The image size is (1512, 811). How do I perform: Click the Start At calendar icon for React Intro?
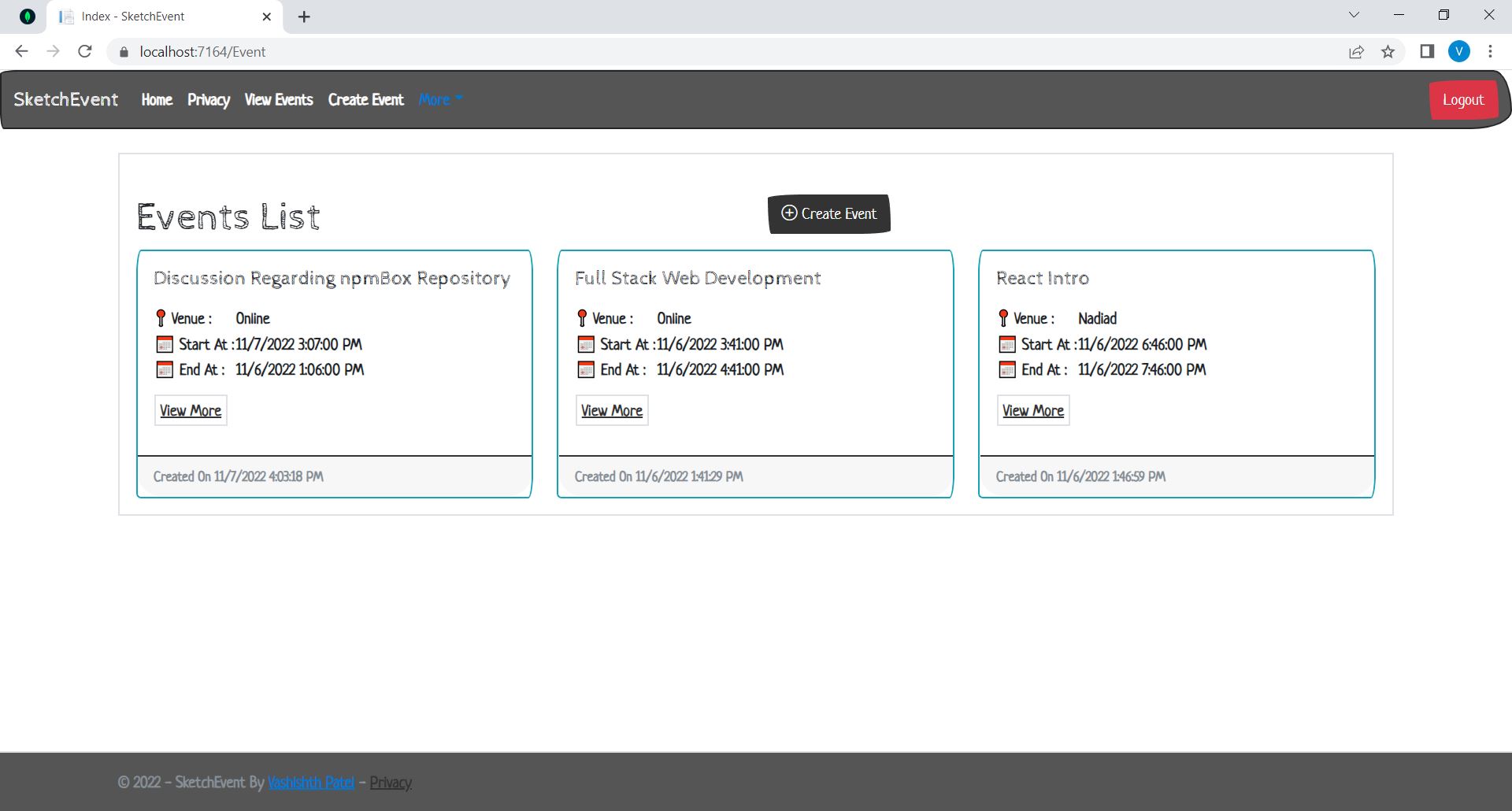(x=1007, y=345)
